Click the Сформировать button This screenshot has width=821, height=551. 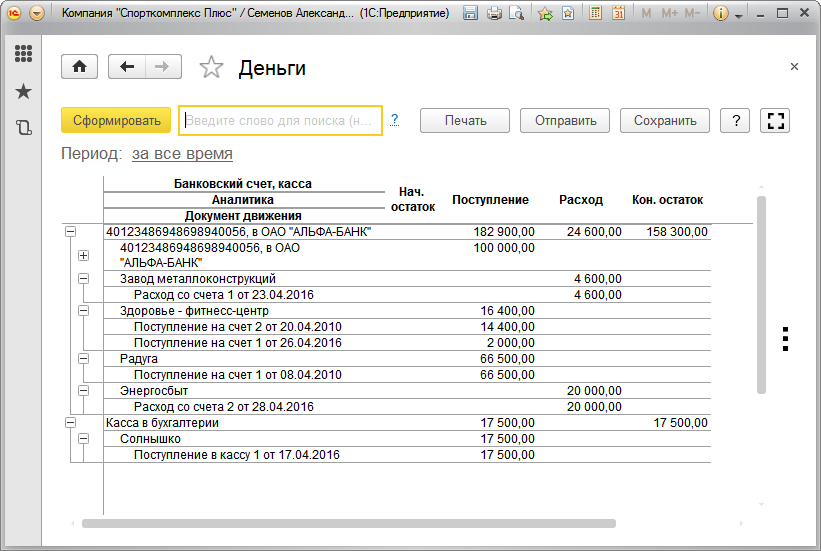click(x=116, y=121)
